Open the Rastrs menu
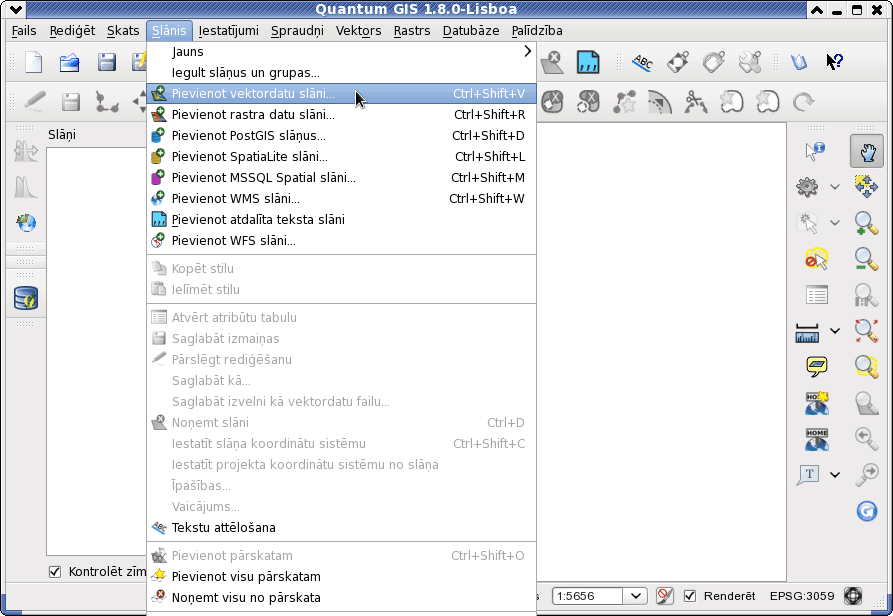Image resolution: width=893 pixels, height=616 pixels. tap(412, 31)
